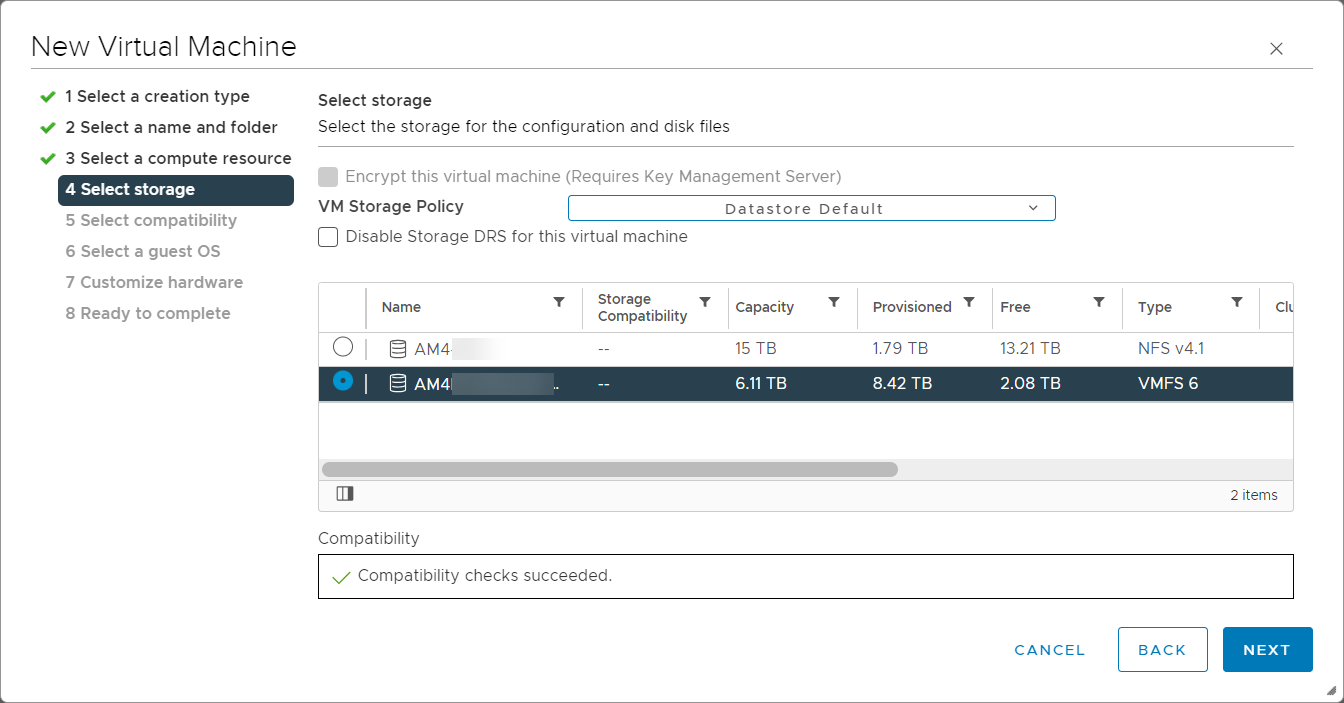
Task: Filter the Provisioned column
Action: pos(969,302)
